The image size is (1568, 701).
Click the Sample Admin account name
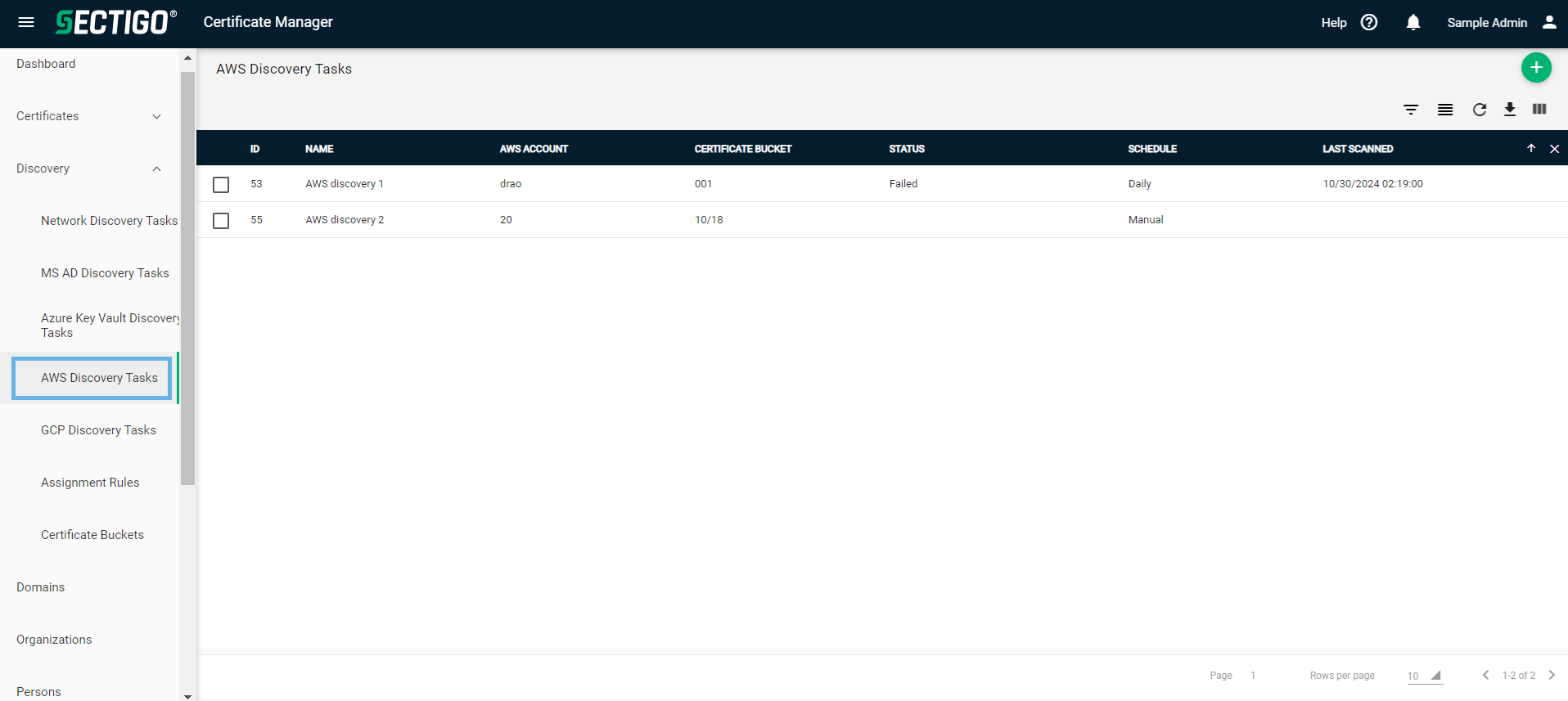coord(1487,22)
